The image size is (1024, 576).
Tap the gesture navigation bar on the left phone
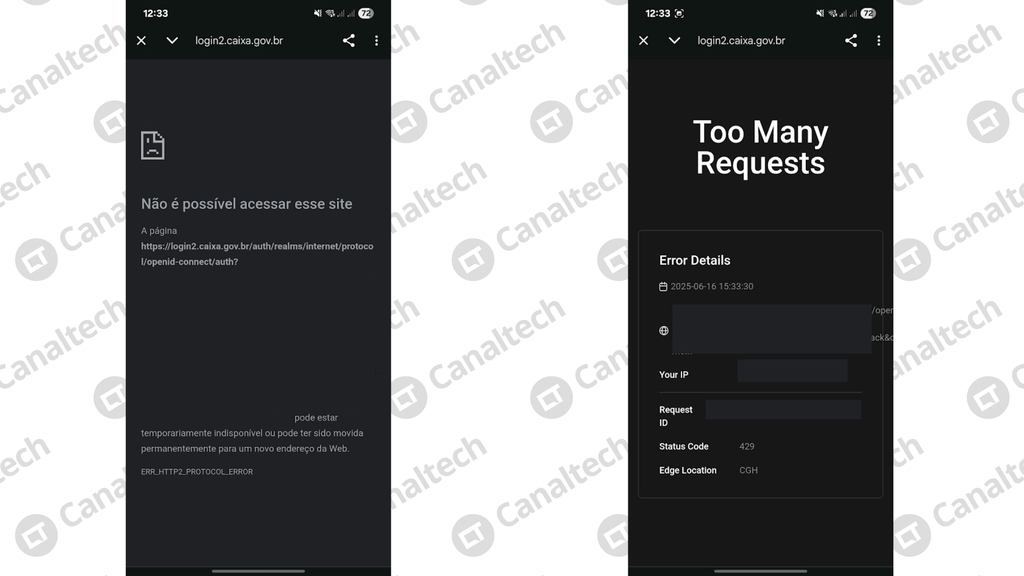point(259,571)
